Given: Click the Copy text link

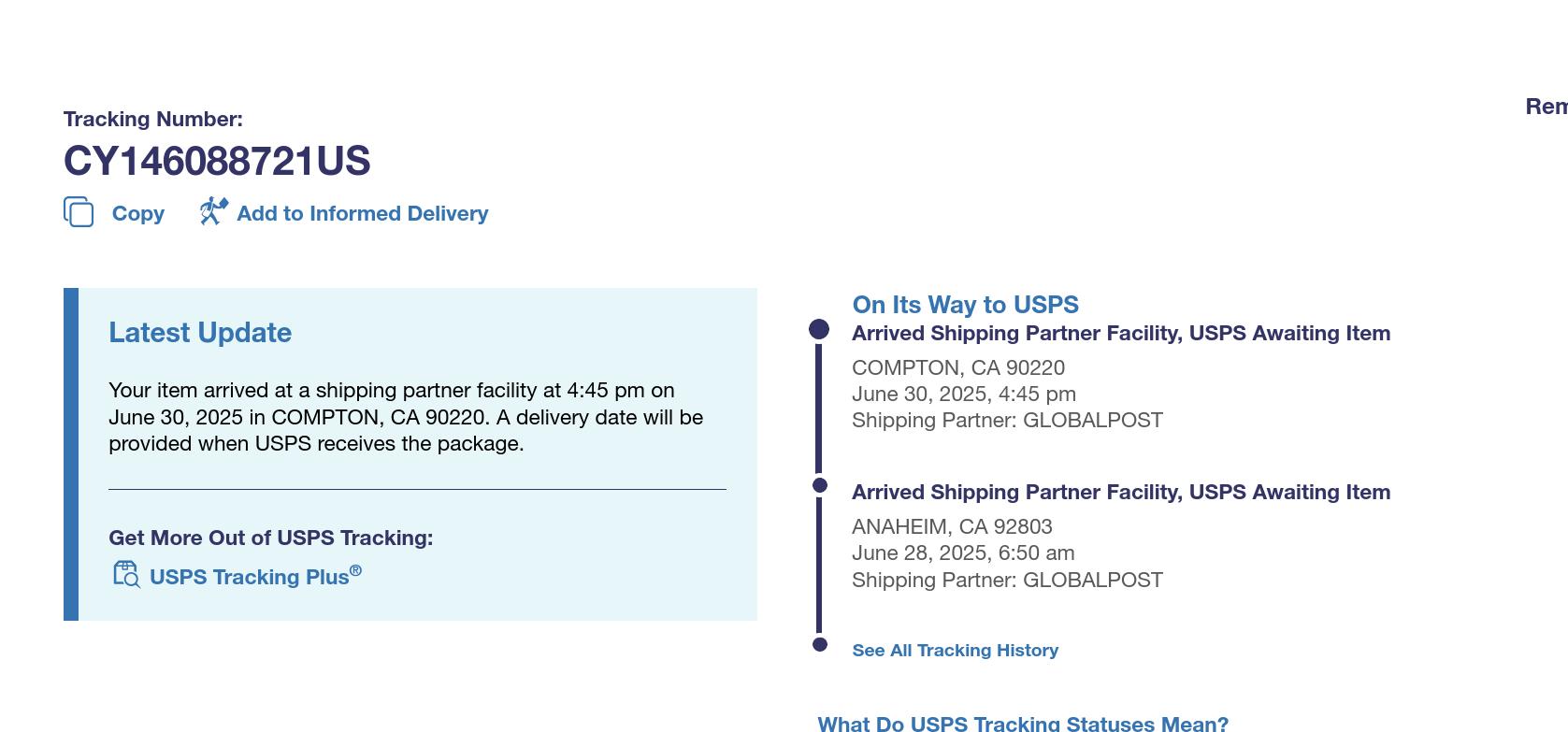Looking at the screenshot, I should 138,213.
